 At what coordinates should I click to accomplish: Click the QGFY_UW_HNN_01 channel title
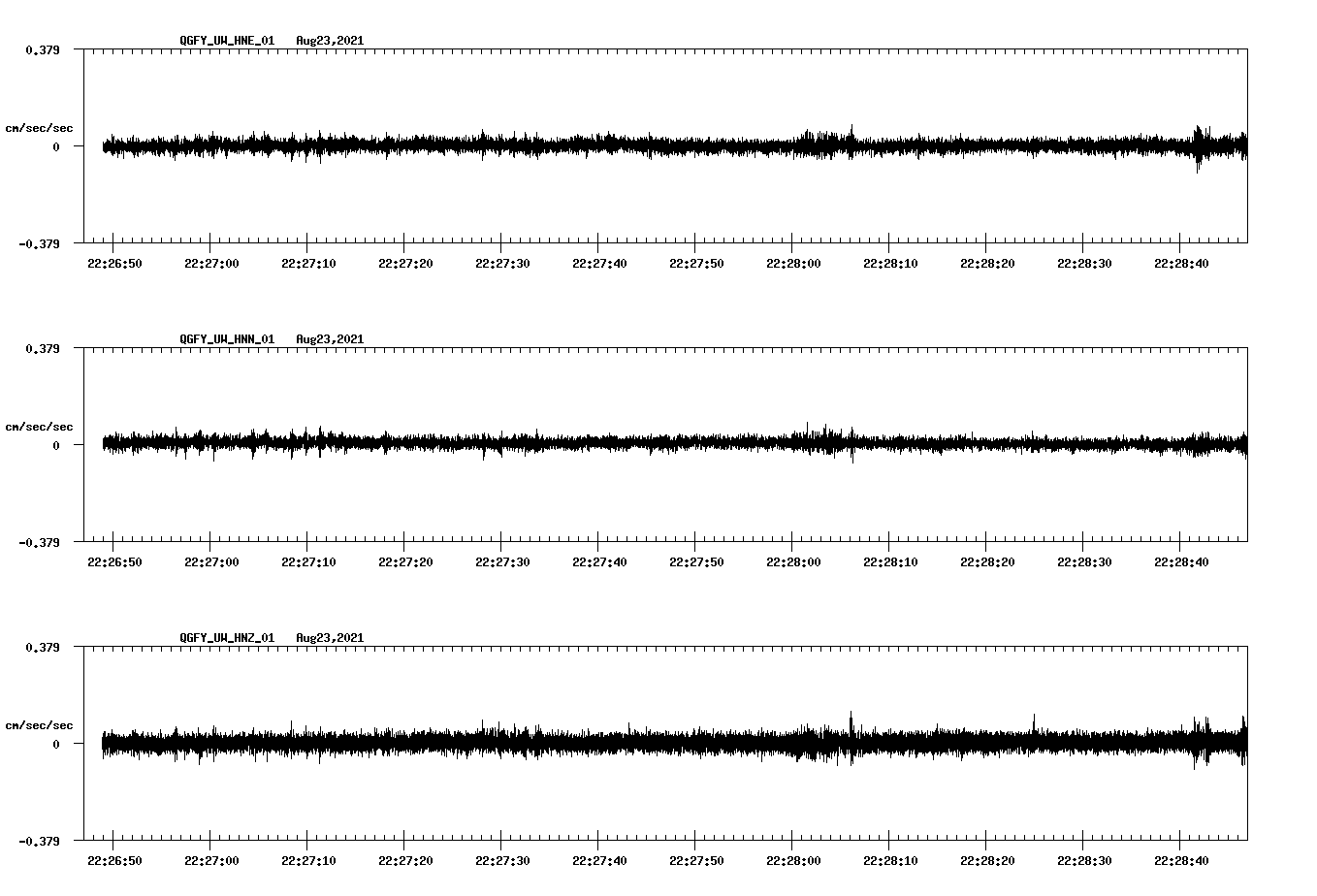click(x=227, y=339)
